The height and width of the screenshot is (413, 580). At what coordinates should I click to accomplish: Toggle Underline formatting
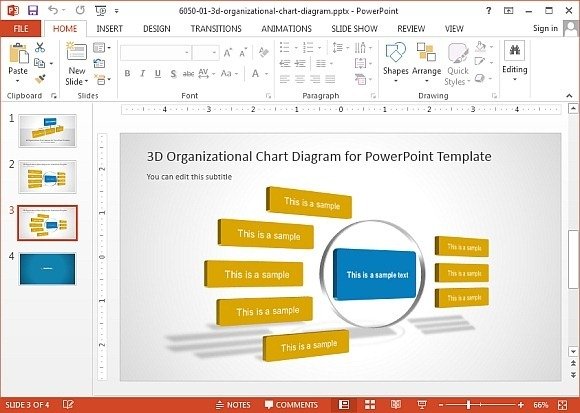click(158, 74)
